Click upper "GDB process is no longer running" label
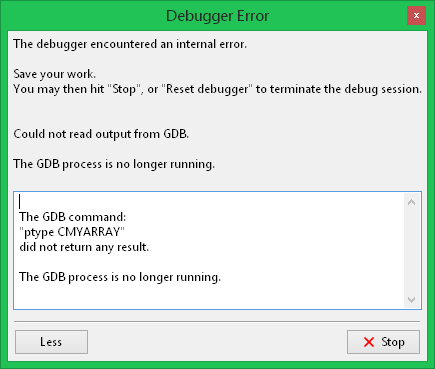Image resolution: width=435 pixels, height=369 pixels. pos(114,164)
